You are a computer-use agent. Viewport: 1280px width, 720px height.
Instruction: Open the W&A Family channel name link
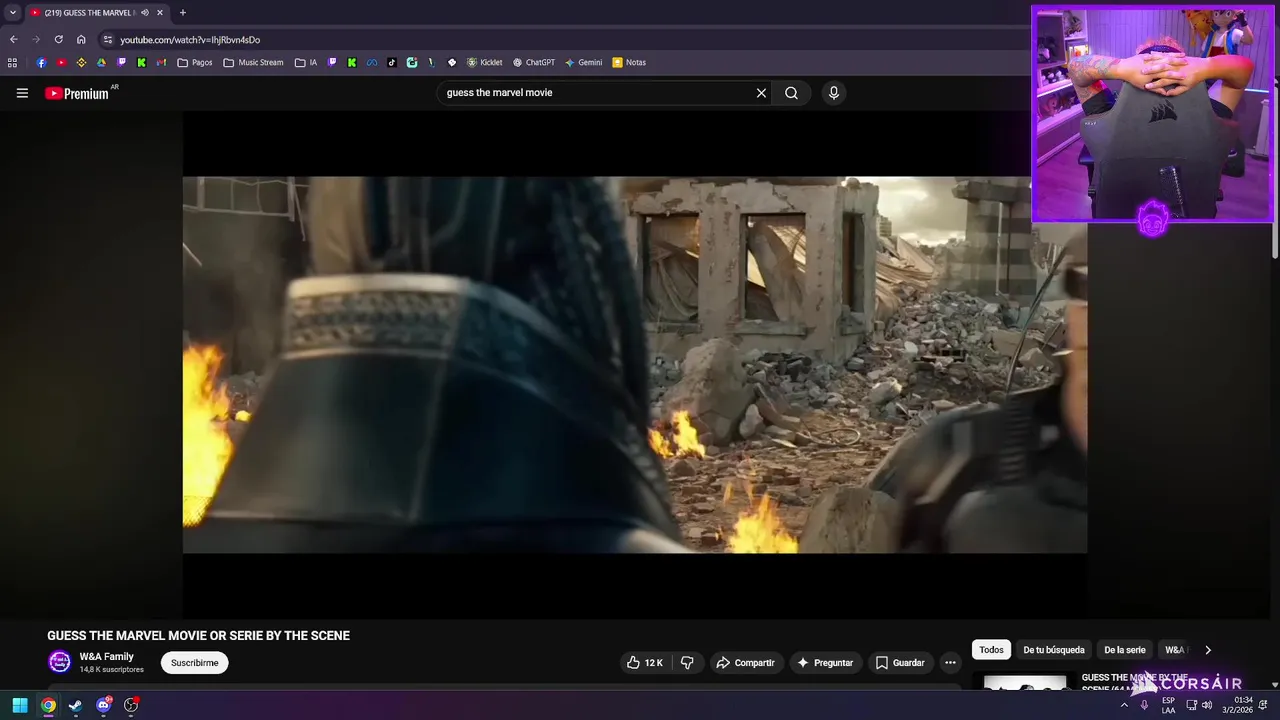click(106, 657)
